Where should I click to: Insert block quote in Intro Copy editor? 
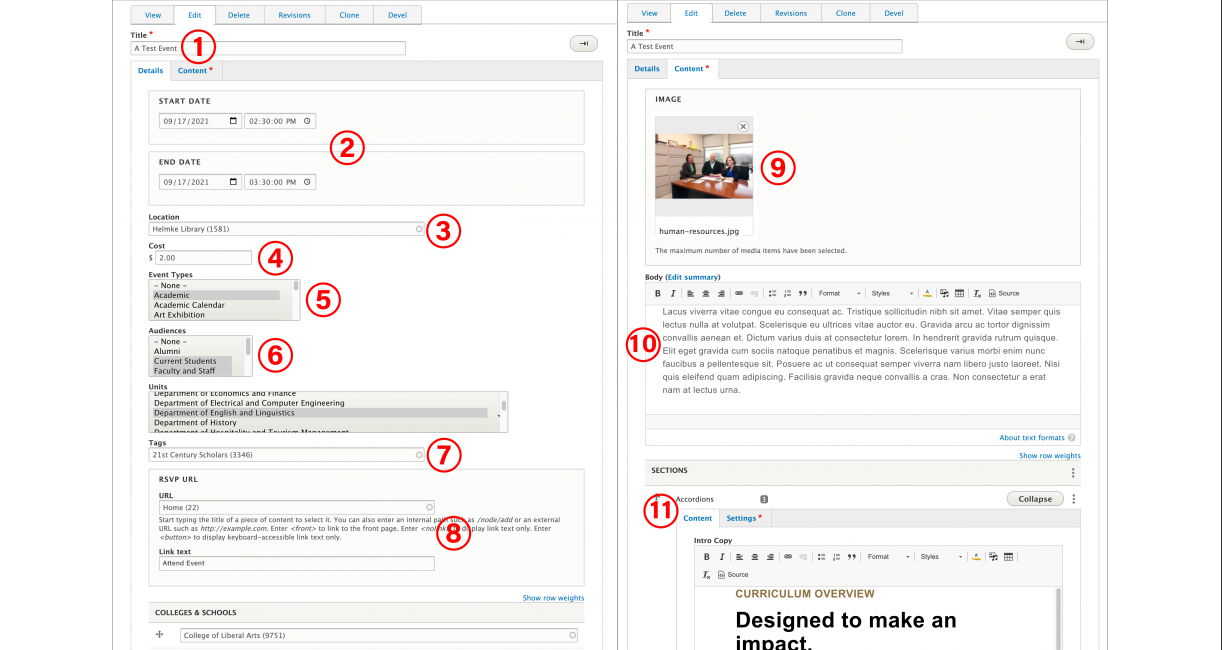pos(852,557)
